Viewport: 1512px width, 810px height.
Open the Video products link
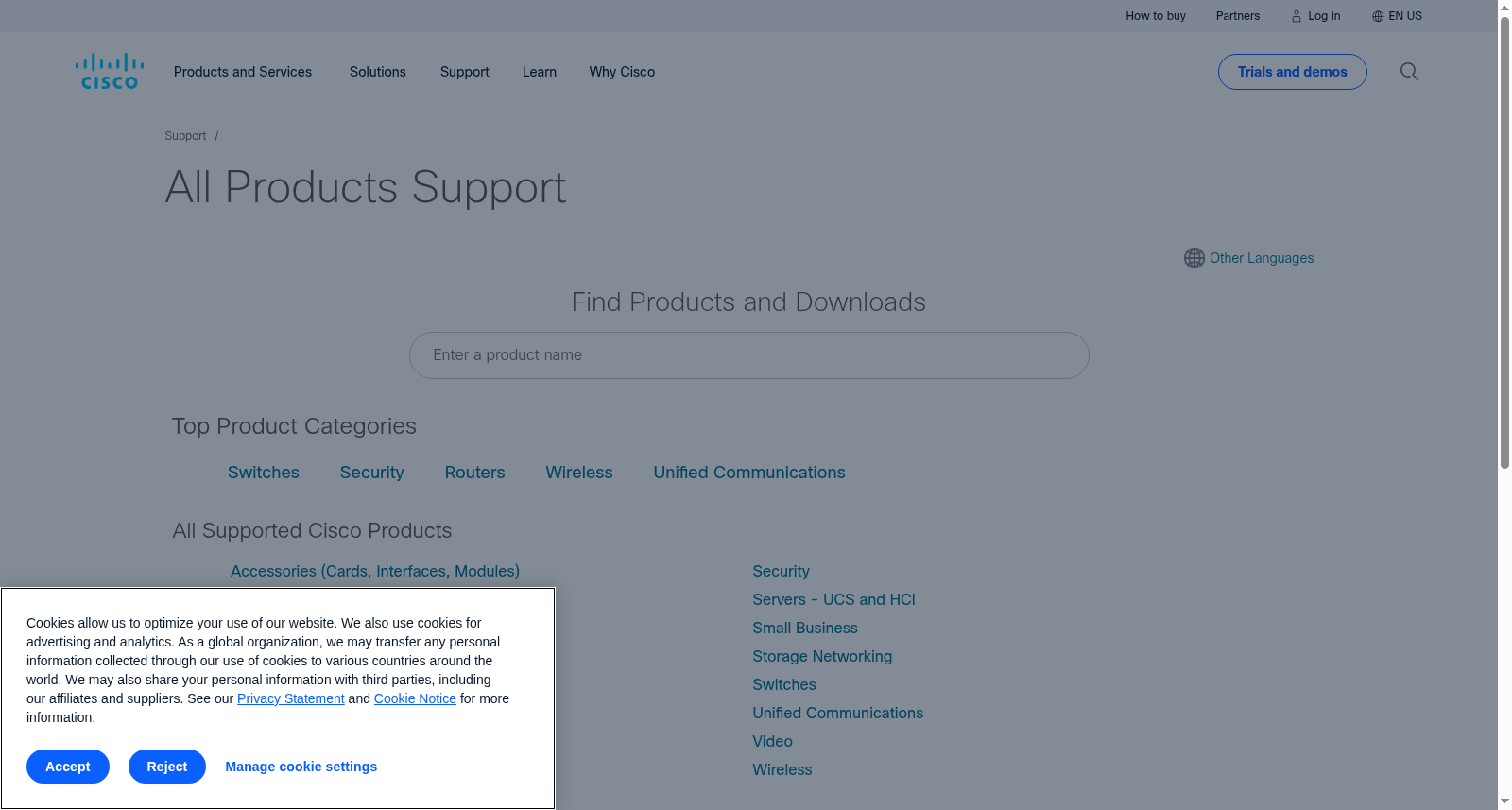773,741
